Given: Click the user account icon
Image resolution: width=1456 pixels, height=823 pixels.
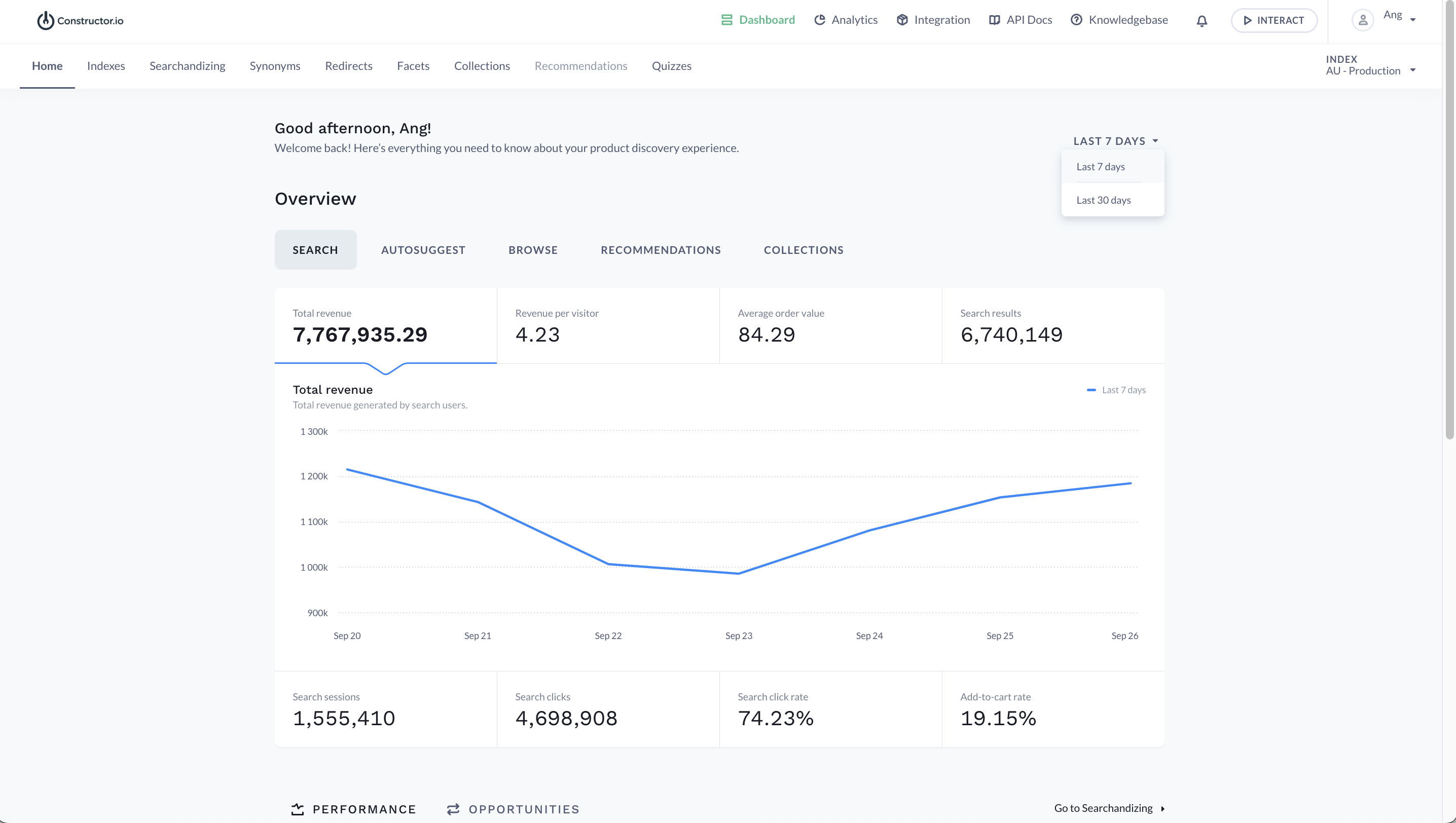Looking at the screenshot, I should (1363, 20).
